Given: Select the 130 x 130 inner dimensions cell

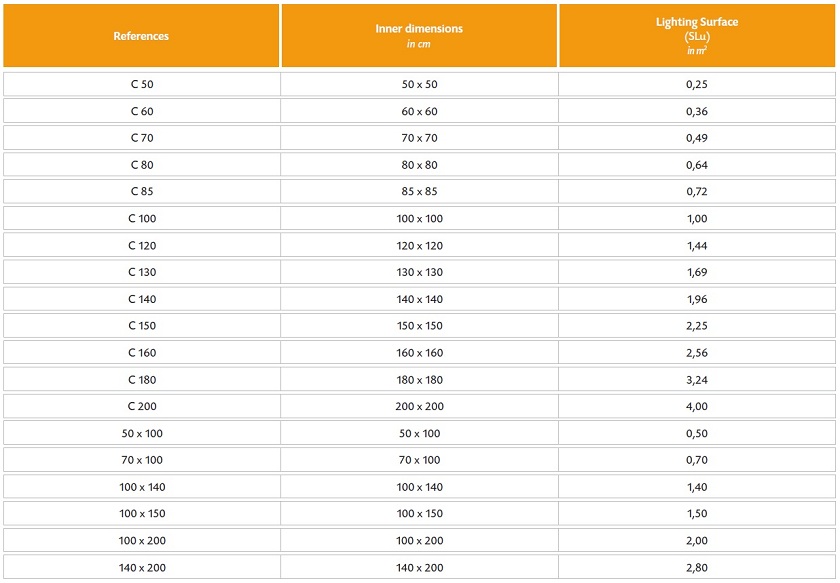Looking at the screenshot, I should pos(419,272).
